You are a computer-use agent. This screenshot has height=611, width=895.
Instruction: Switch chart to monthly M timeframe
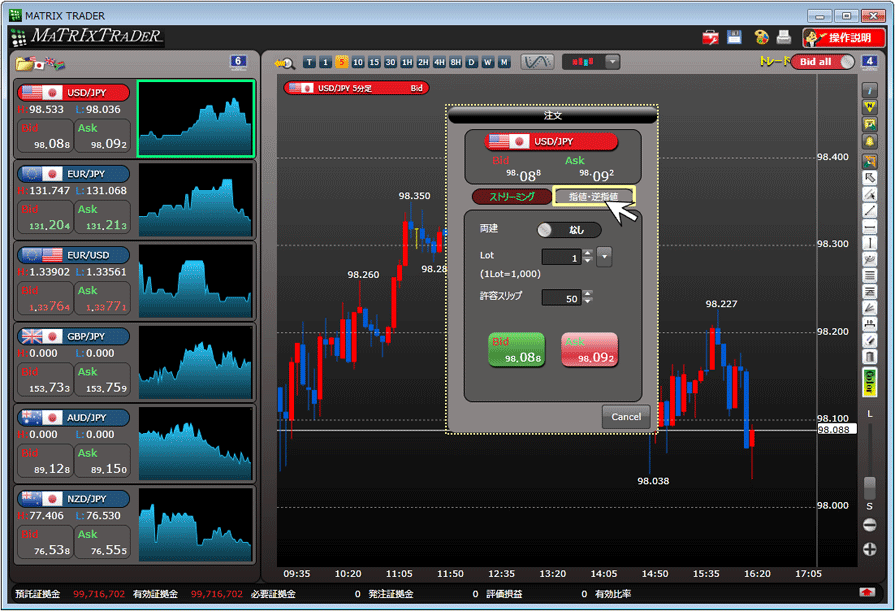pyautogui.click(x=504, y=62)
